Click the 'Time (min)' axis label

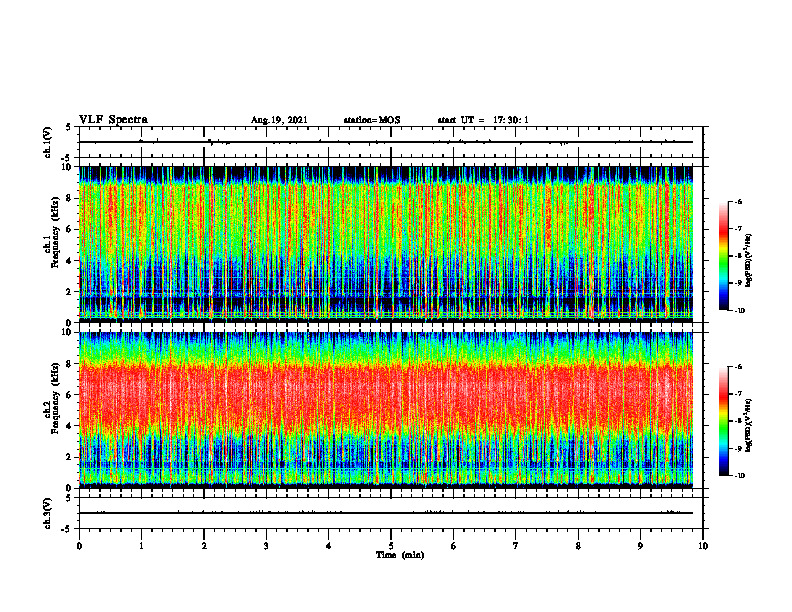(400, 555)
